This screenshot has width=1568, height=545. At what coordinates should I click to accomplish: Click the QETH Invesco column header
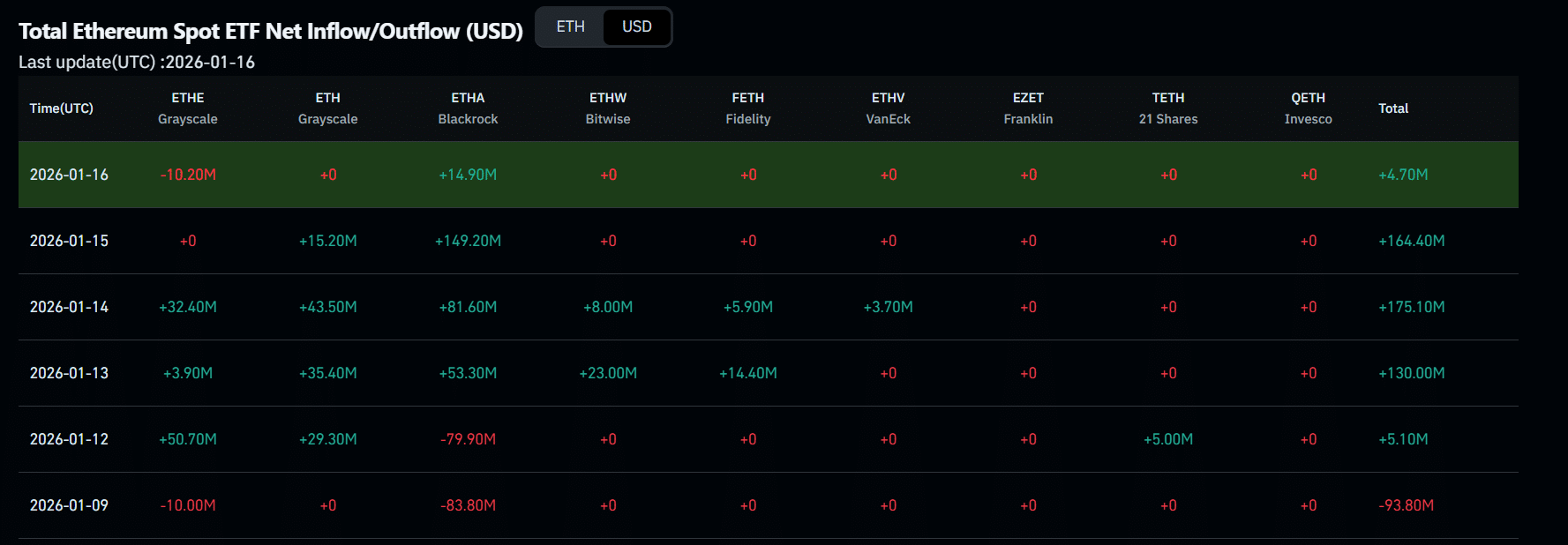tap(1309, 108)
